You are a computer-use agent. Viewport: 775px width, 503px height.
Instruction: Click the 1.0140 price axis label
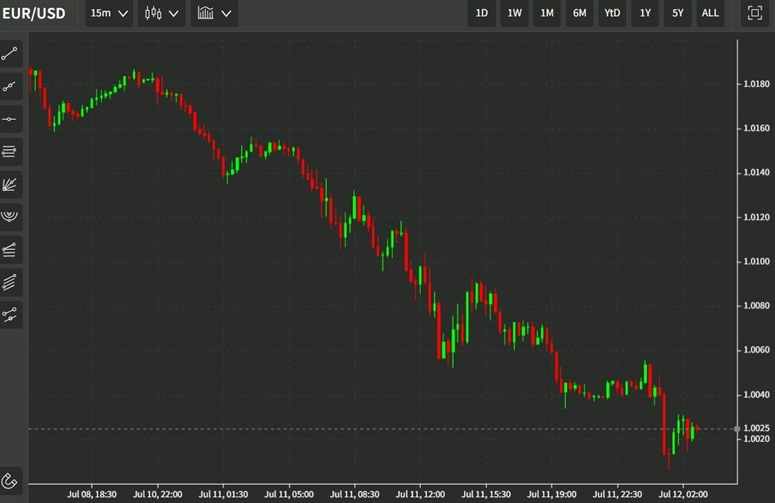(x=756, y=172)
